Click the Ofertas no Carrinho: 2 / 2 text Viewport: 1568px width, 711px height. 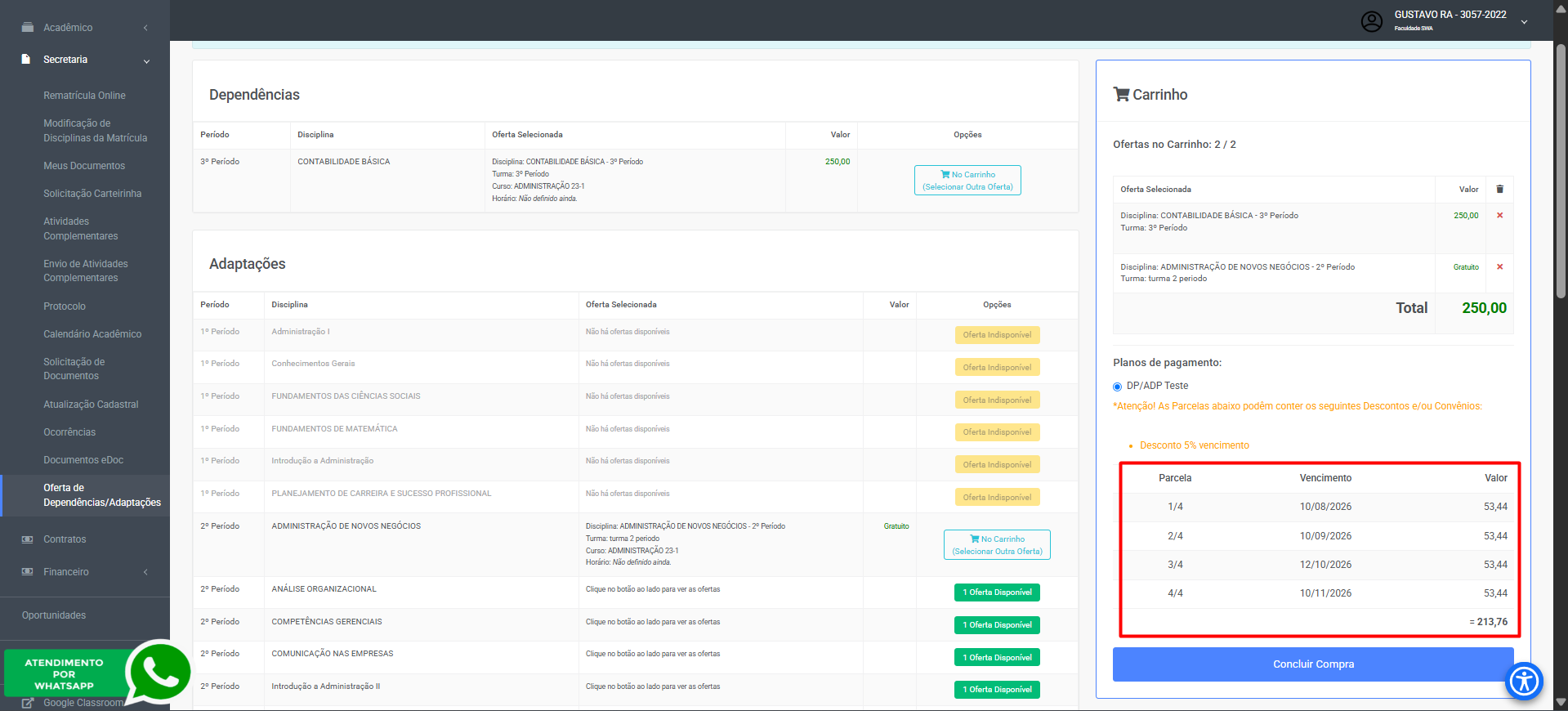pyautogui.click(x=1174, y=145)
